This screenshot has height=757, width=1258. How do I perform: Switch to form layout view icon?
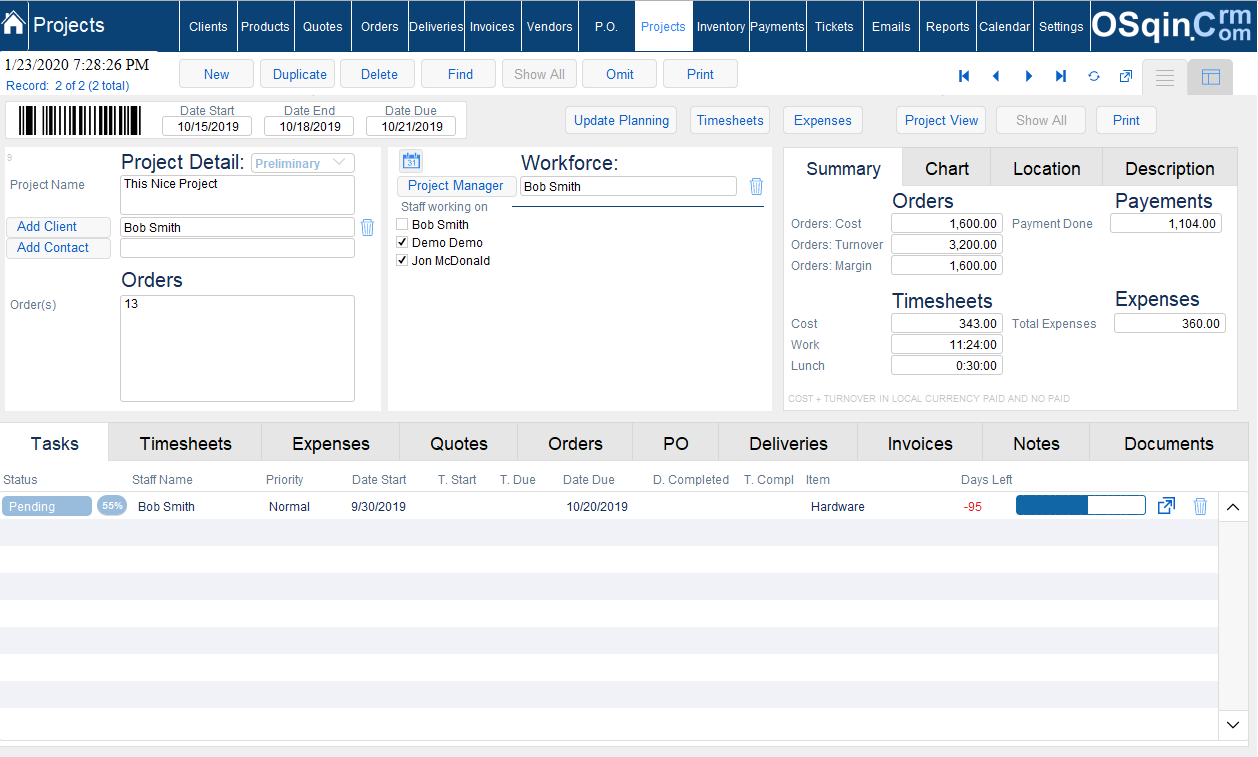(1210, 77)
